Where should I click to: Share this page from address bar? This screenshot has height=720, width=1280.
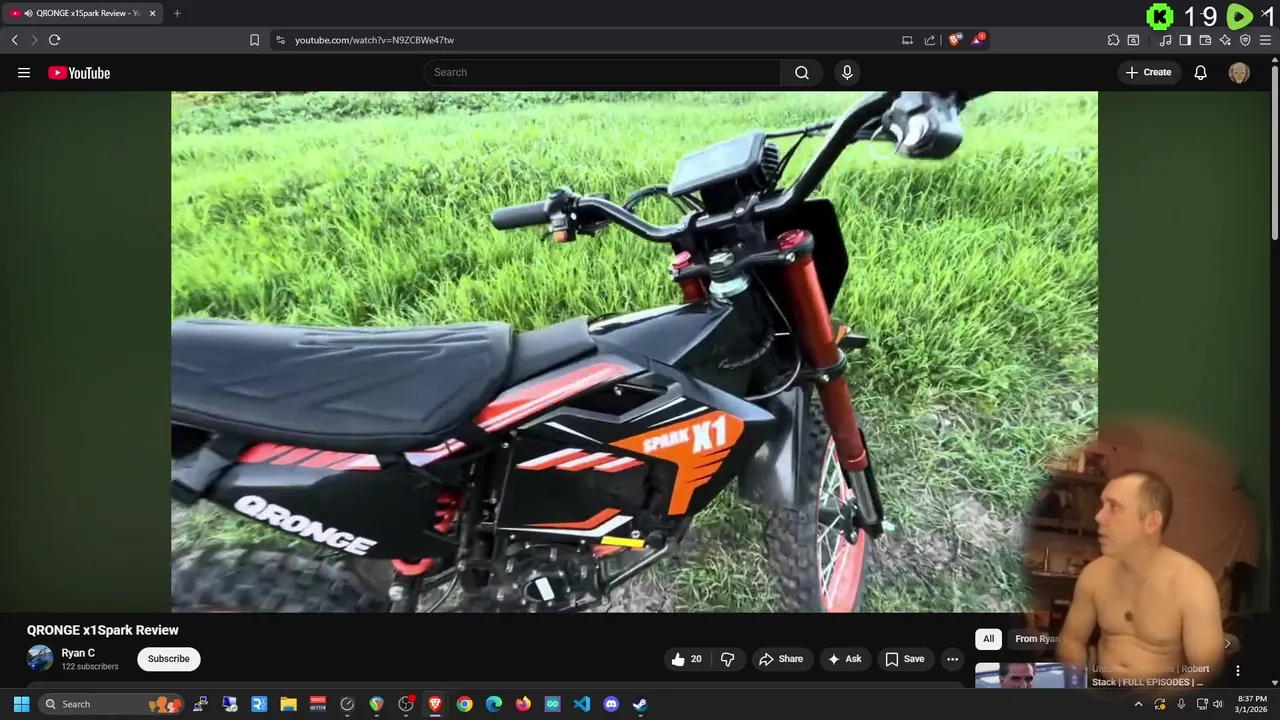coord(930,40)
